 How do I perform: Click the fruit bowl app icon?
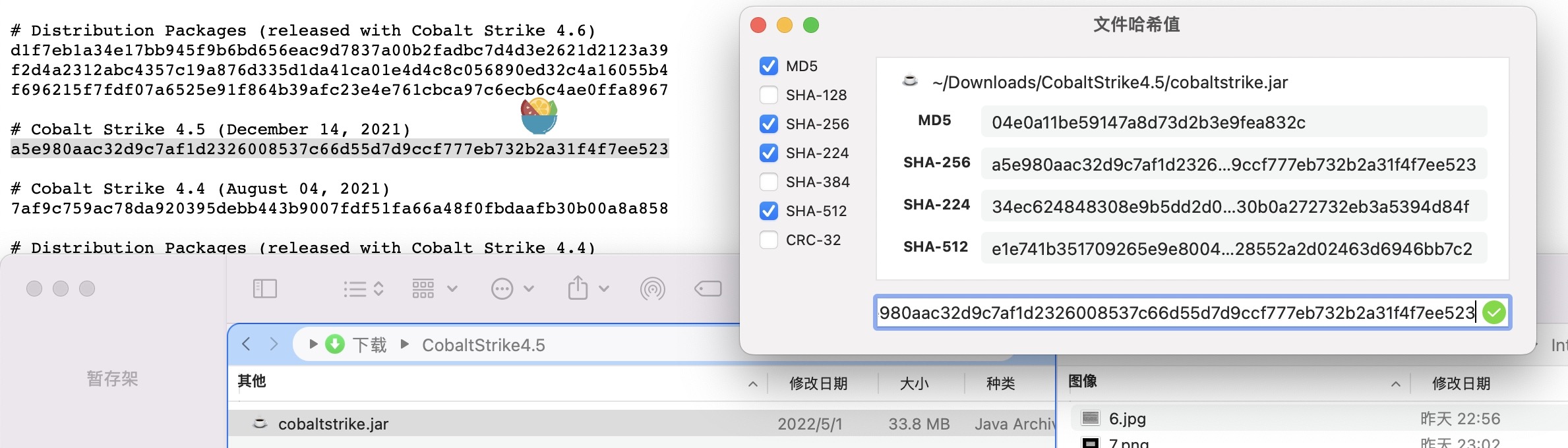pos(539,115)
